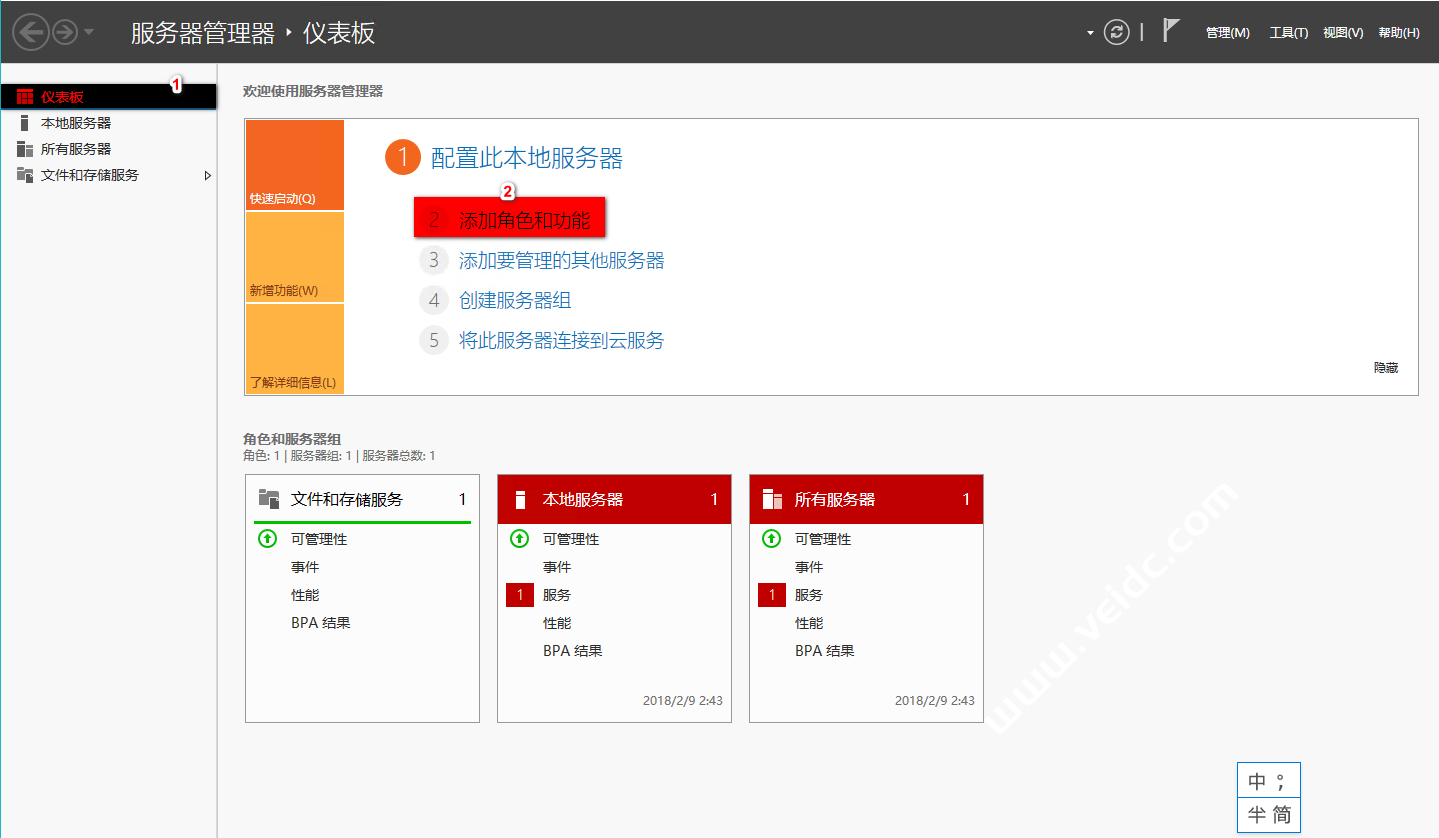The height and width of the screenshot is (838, 1439).
Task: Click green manageability icon in 本地服务器 tile
Action: pyautogui.click(x=519, y=539)
